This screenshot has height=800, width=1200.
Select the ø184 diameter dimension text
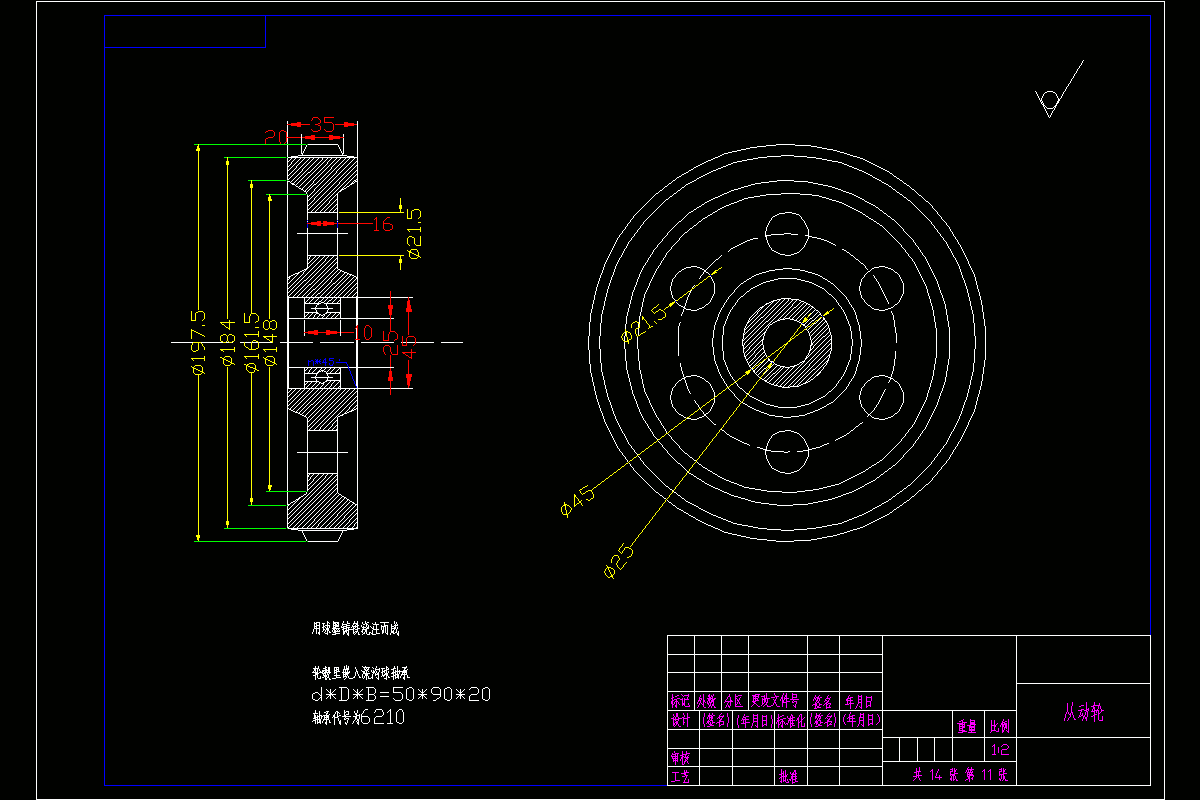(x=227, y=342)
